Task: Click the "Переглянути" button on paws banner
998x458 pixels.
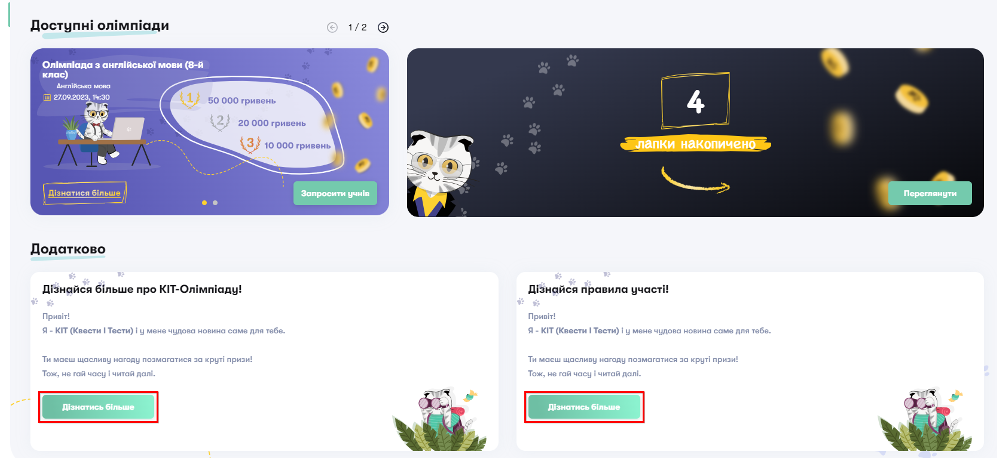Action: click(930, 193)
